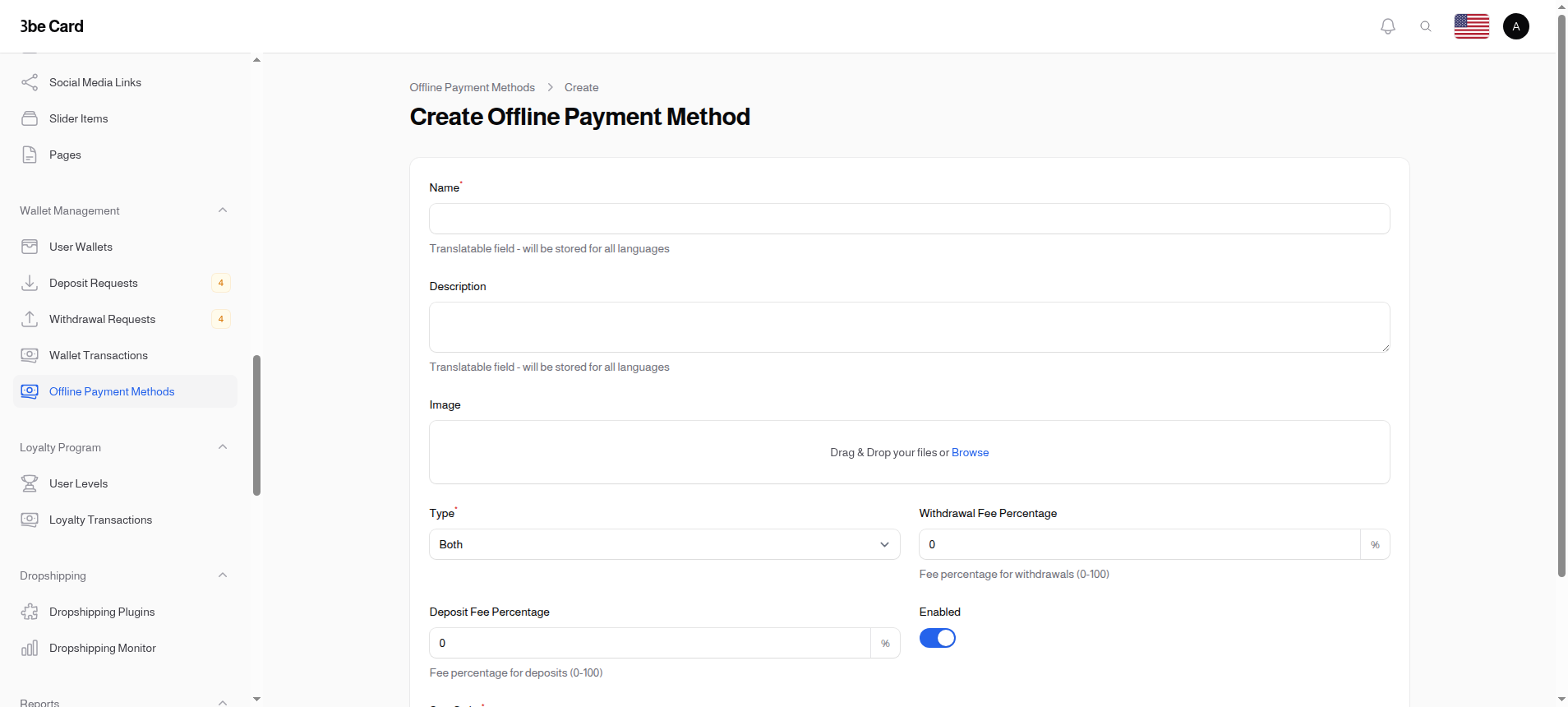Open Slider Items menu item

(x=125, y=118)
